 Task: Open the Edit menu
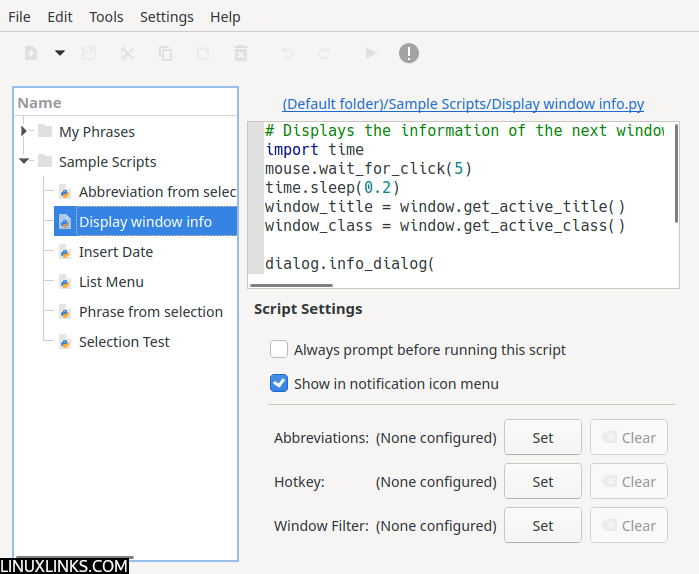[x=60, y=17]
